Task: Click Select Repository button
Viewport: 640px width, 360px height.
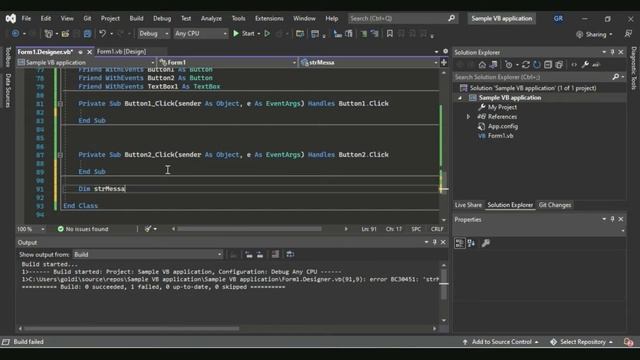Action: (x=582, y=342)
